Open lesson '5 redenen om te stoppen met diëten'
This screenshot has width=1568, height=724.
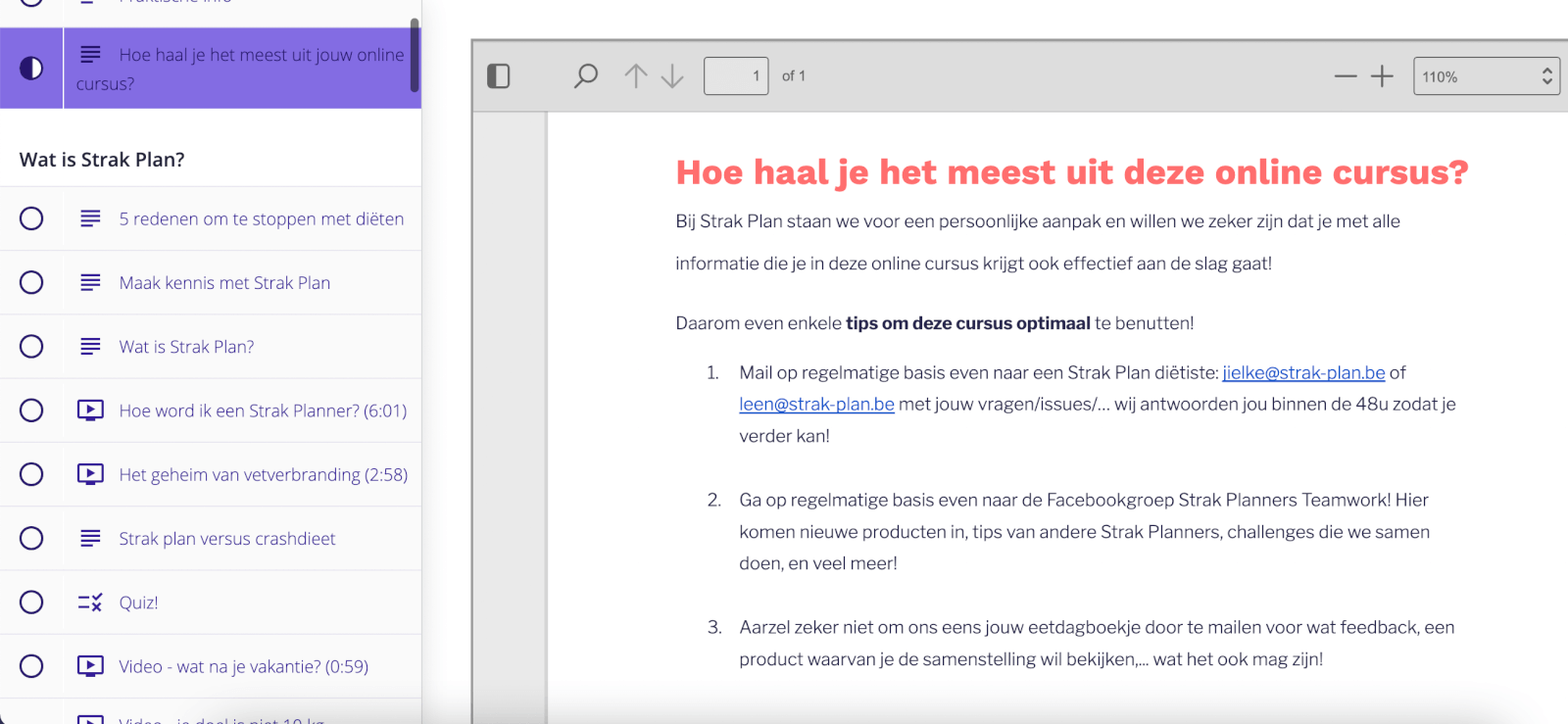tap(262, 218)
